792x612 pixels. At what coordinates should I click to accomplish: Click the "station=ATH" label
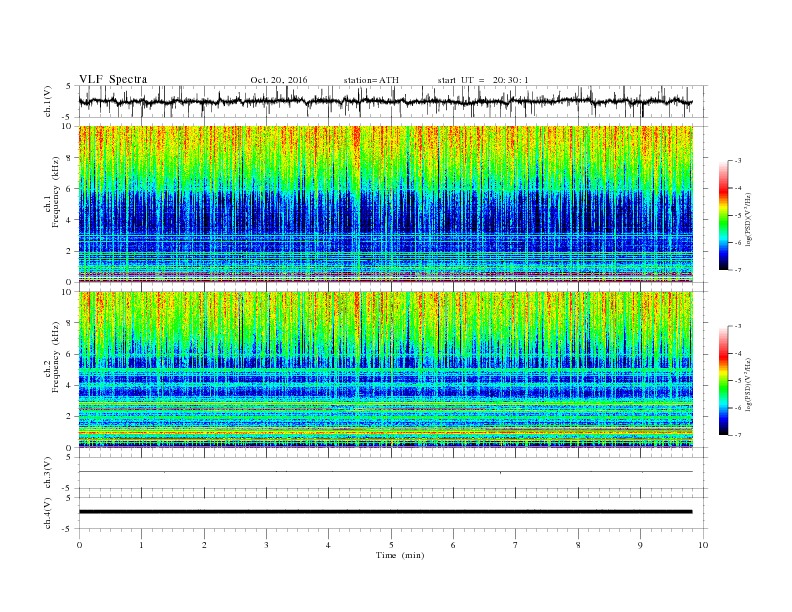[371, 80]
